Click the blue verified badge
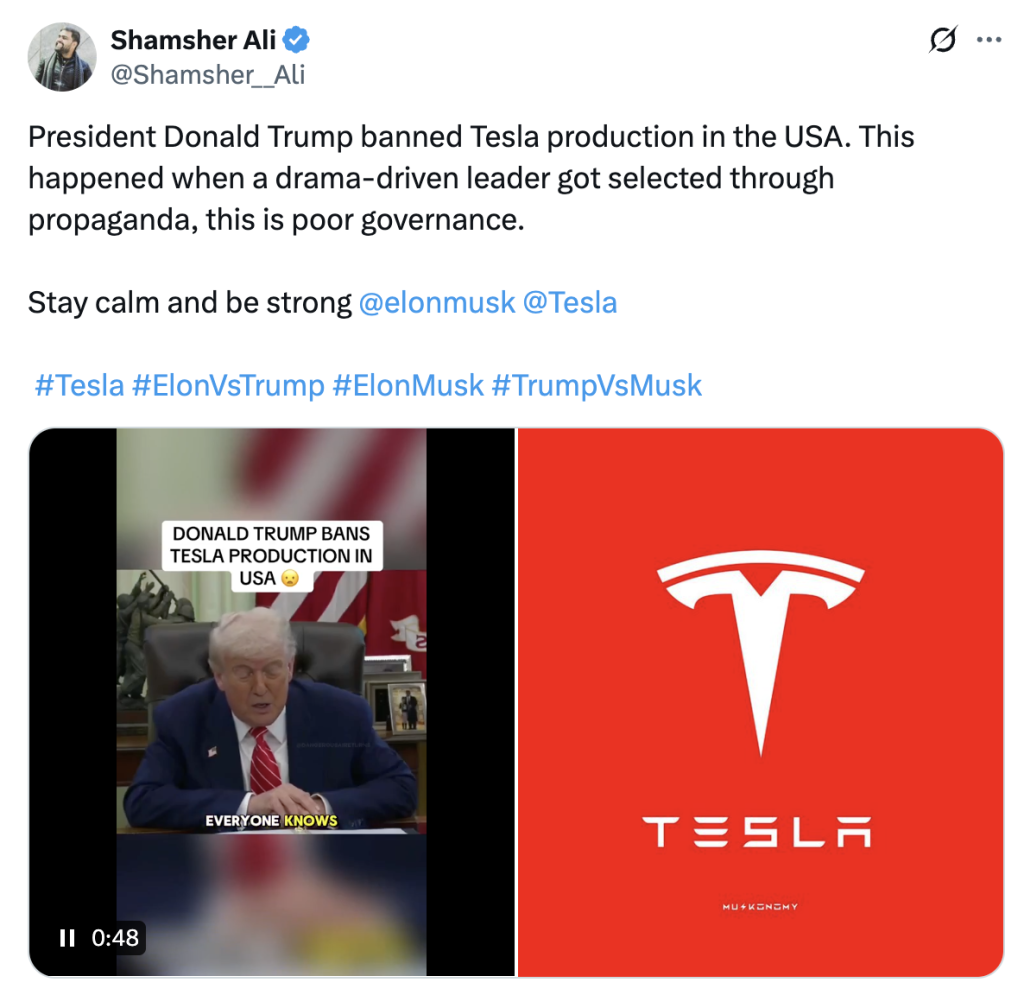The height and width of the screenshot is (995, 1024). (296, 40)
